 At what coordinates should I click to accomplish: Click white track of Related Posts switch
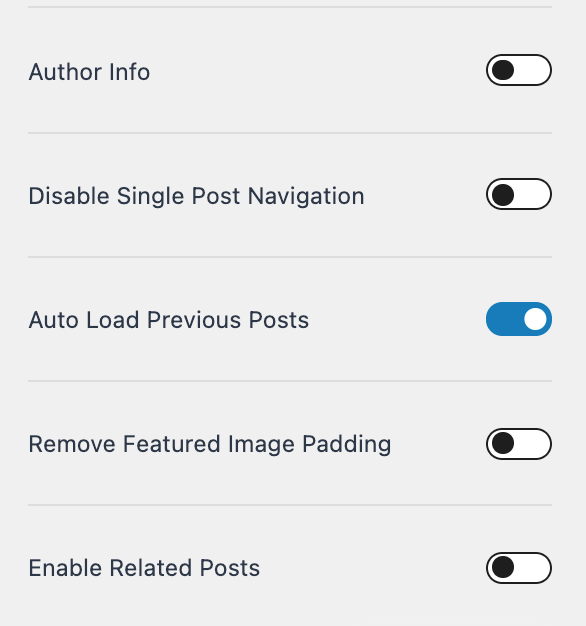[x=532, y=568]
